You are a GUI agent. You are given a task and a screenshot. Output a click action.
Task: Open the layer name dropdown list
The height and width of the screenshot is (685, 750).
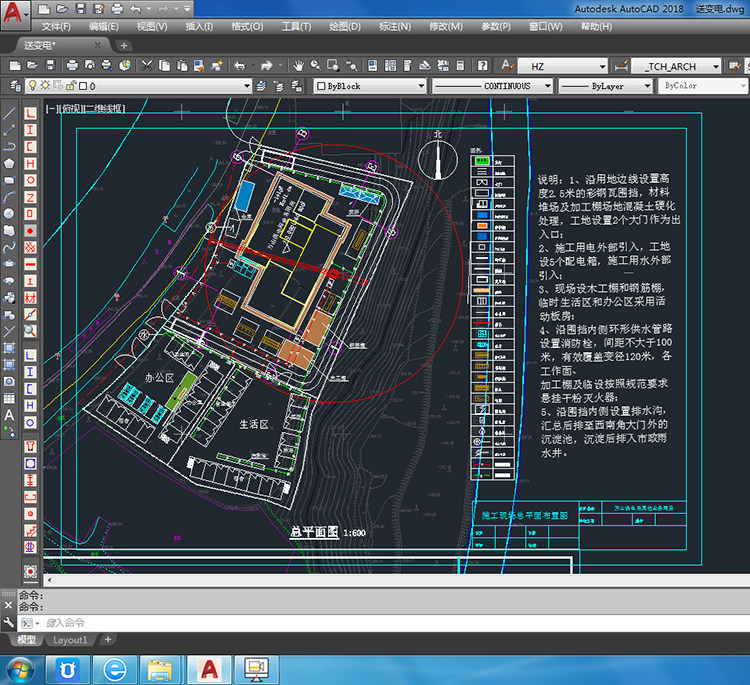coord(247,86)
